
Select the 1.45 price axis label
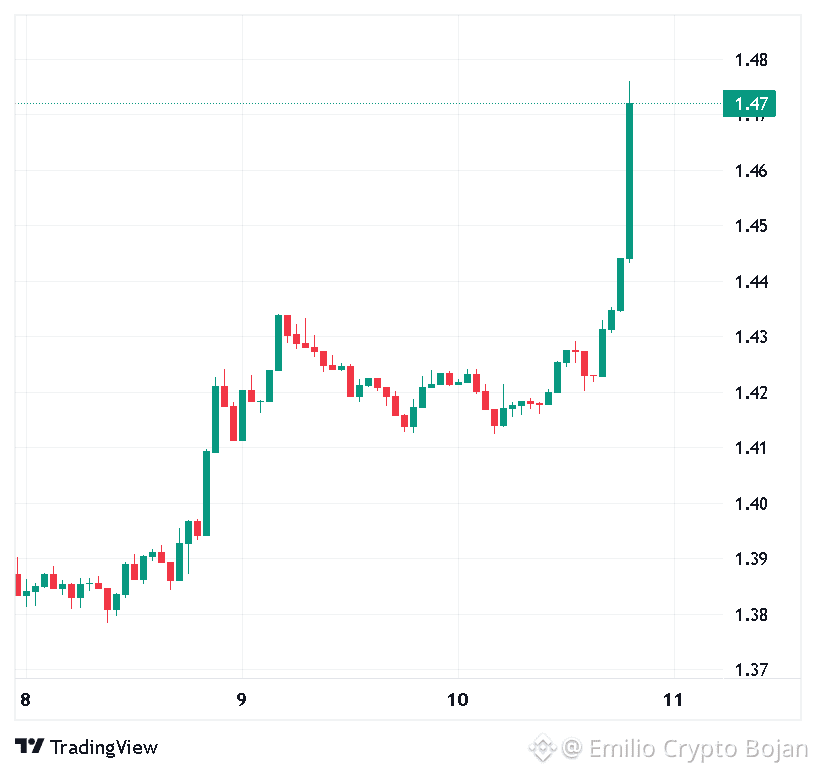(x=751, y=226)
